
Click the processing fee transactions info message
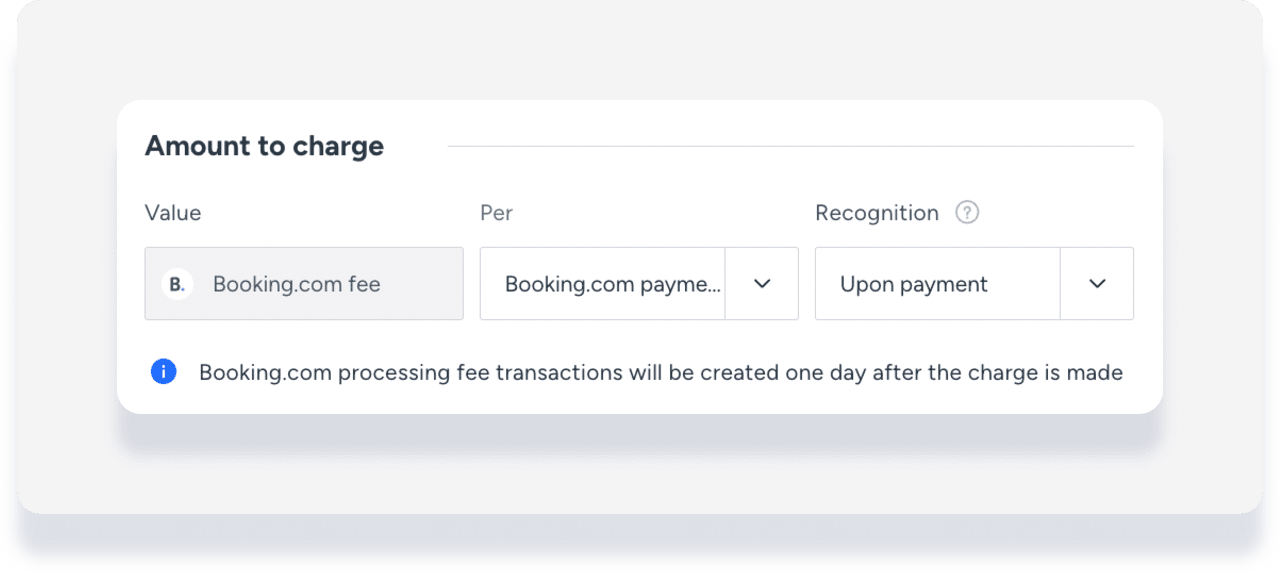tap(660, 373)
